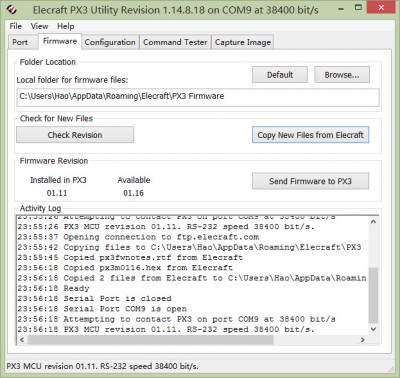Viewport: 400px width, 378px height.
Task: Click the horizontal scrollbar thumb in log
Action: (x=150, y=339)
